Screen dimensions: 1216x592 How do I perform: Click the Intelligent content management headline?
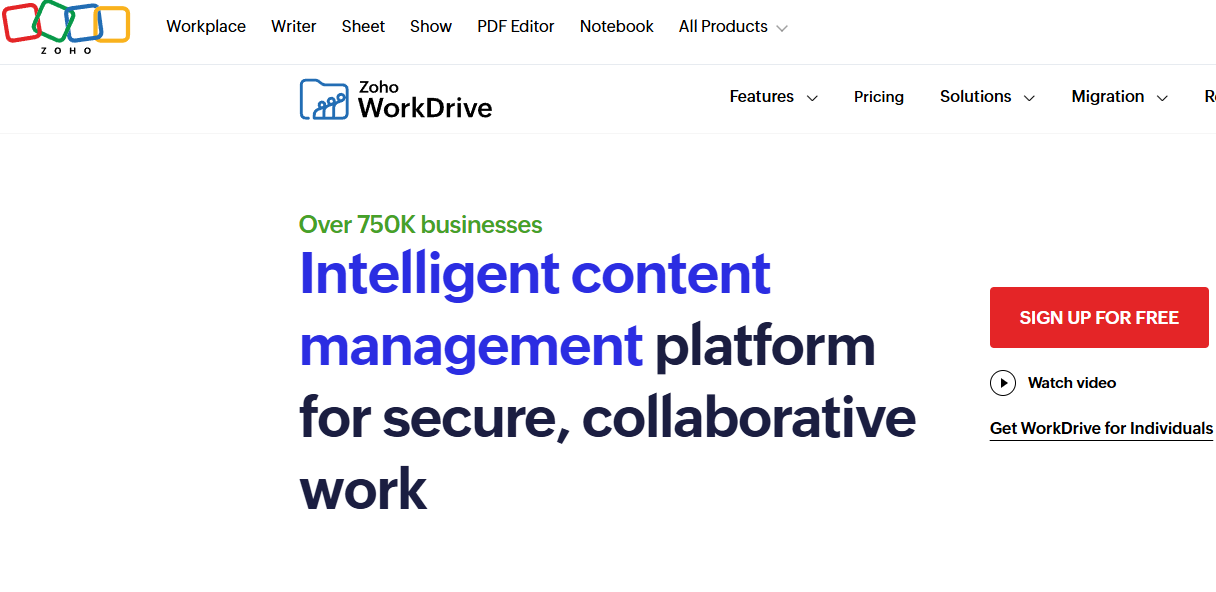535,309
